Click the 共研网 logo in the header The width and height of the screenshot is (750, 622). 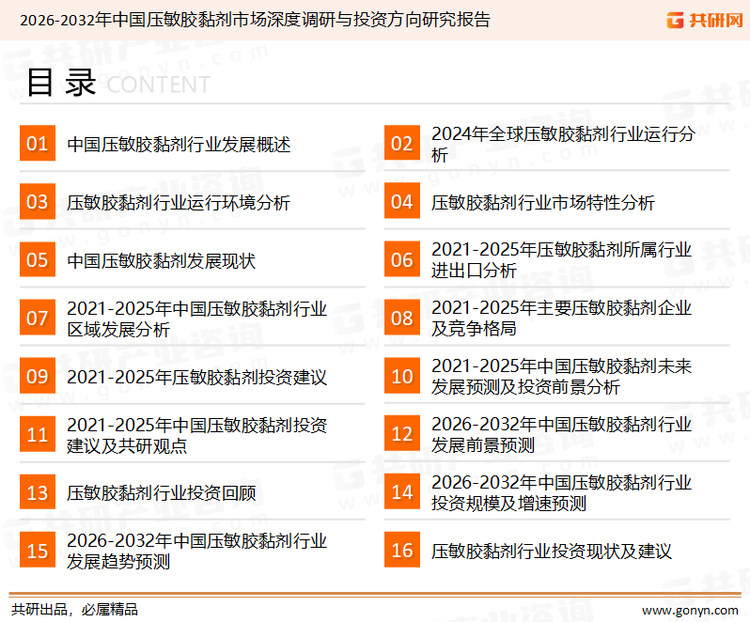pos(705,20)
